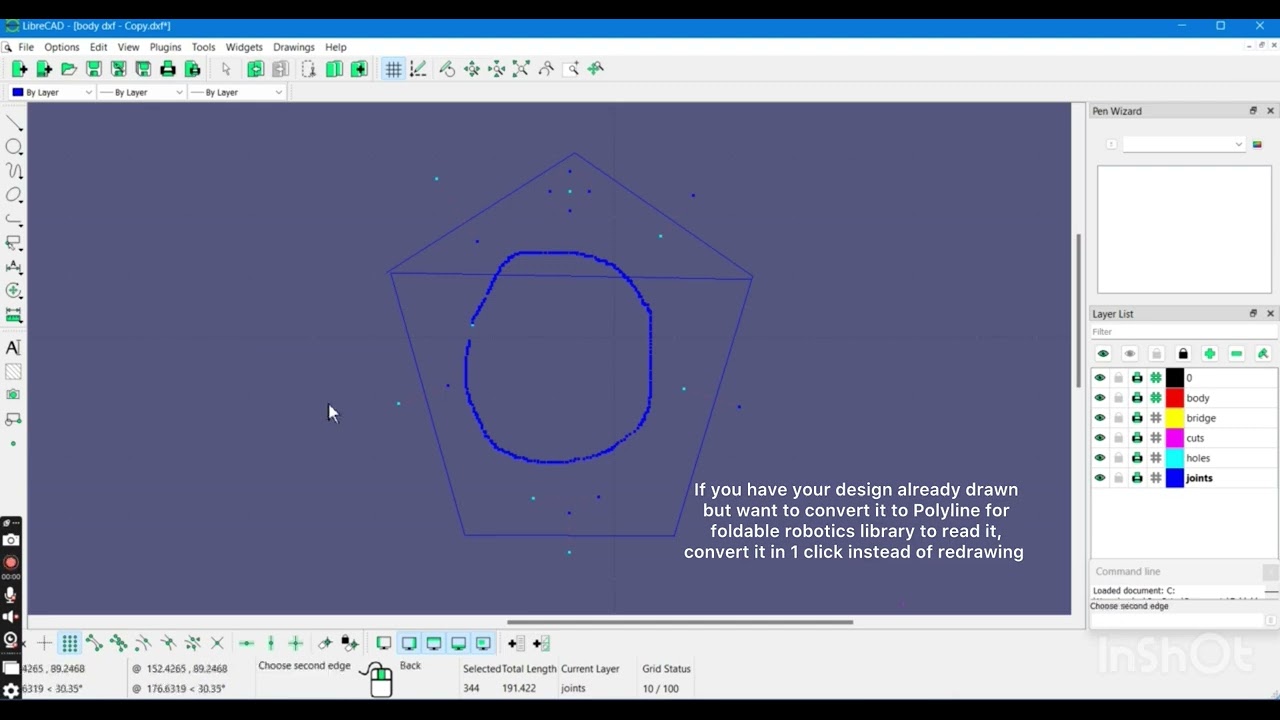Image resolution: width=1280 pixels, height=720 pixels.
Task: Open the Select tools in left toolbar
Action: pyautogui.click(x=14, y=243)
